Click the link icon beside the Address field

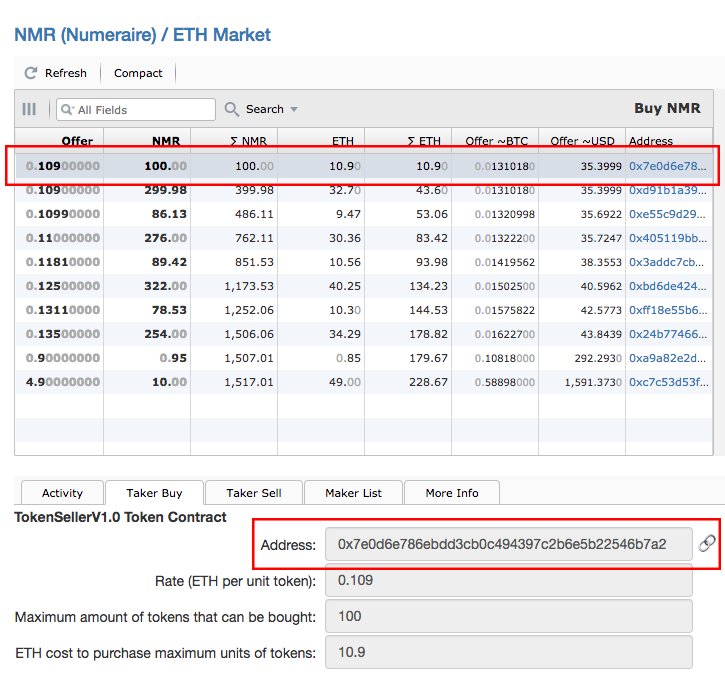[707, 544]
